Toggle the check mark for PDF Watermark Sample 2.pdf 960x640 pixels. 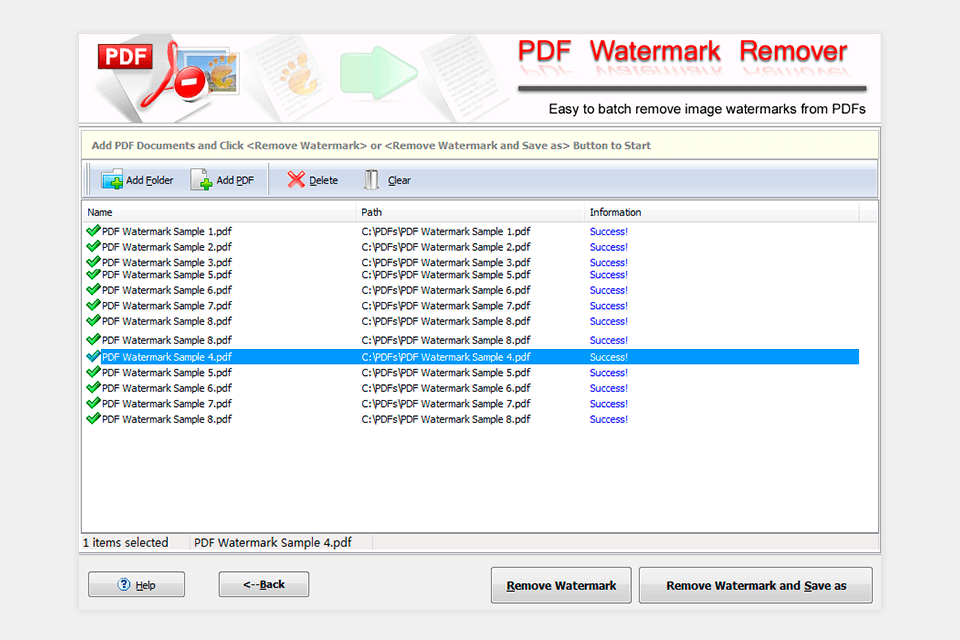tap(92, 246)
